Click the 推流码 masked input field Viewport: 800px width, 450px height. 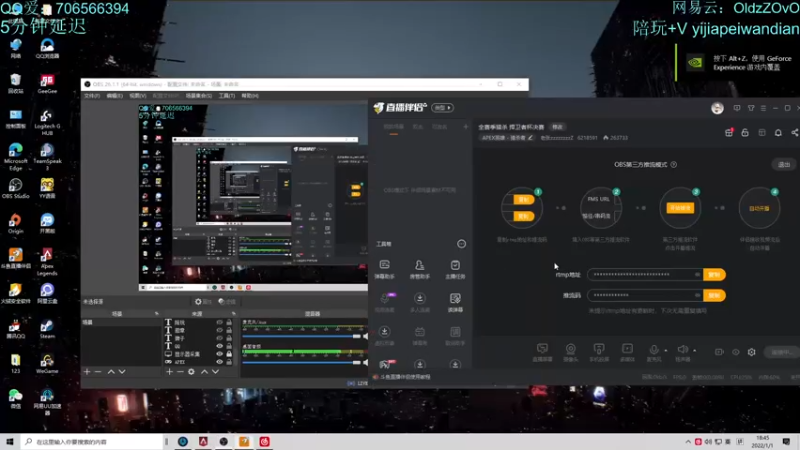645,295
